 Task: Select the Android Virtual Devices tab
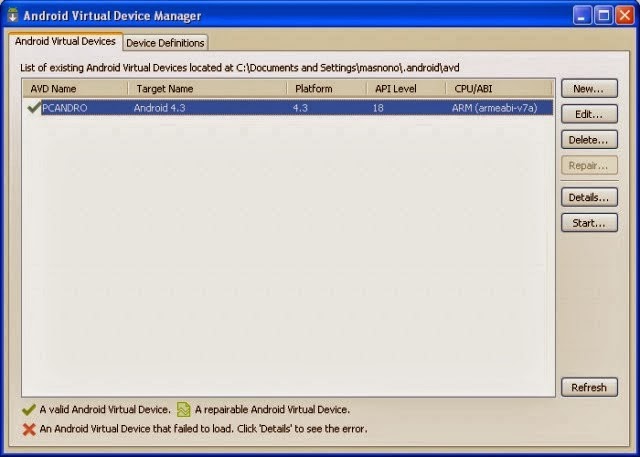click(x=65, y=41)
